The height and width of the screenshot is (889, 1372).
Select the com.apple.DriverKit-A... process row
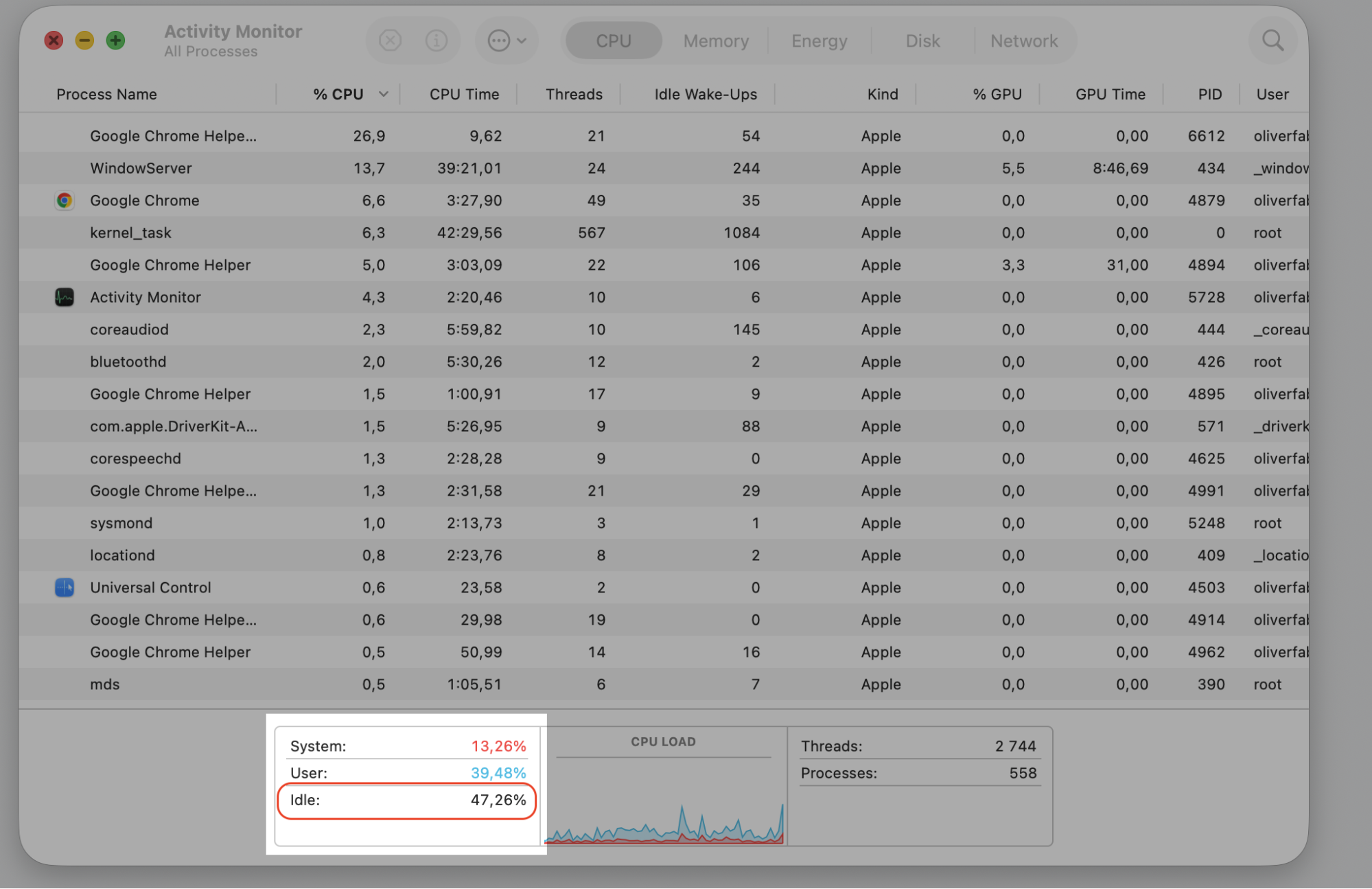click(664, 426)
